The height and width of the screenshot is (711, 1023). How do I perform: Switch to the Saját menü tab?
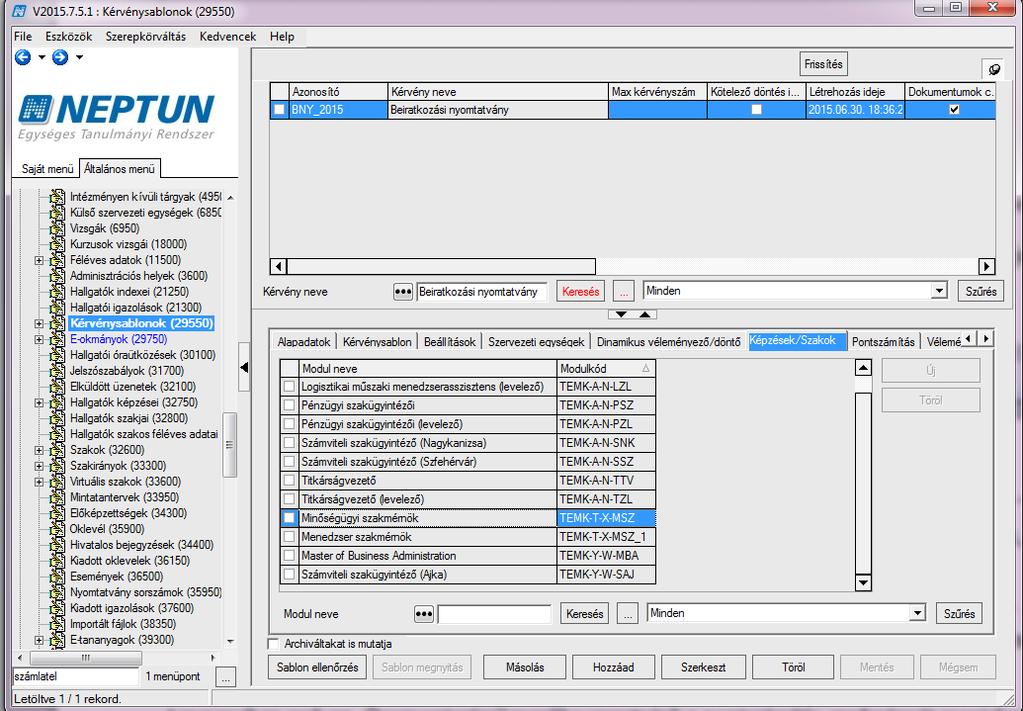pos(47,169)
